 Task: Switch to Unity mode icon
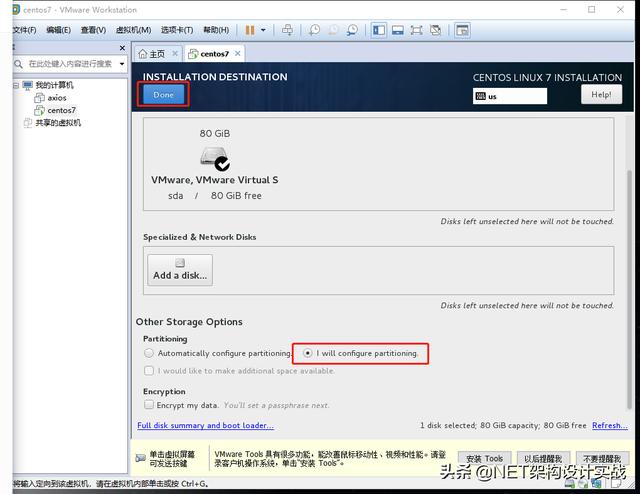tap(436, 30)
